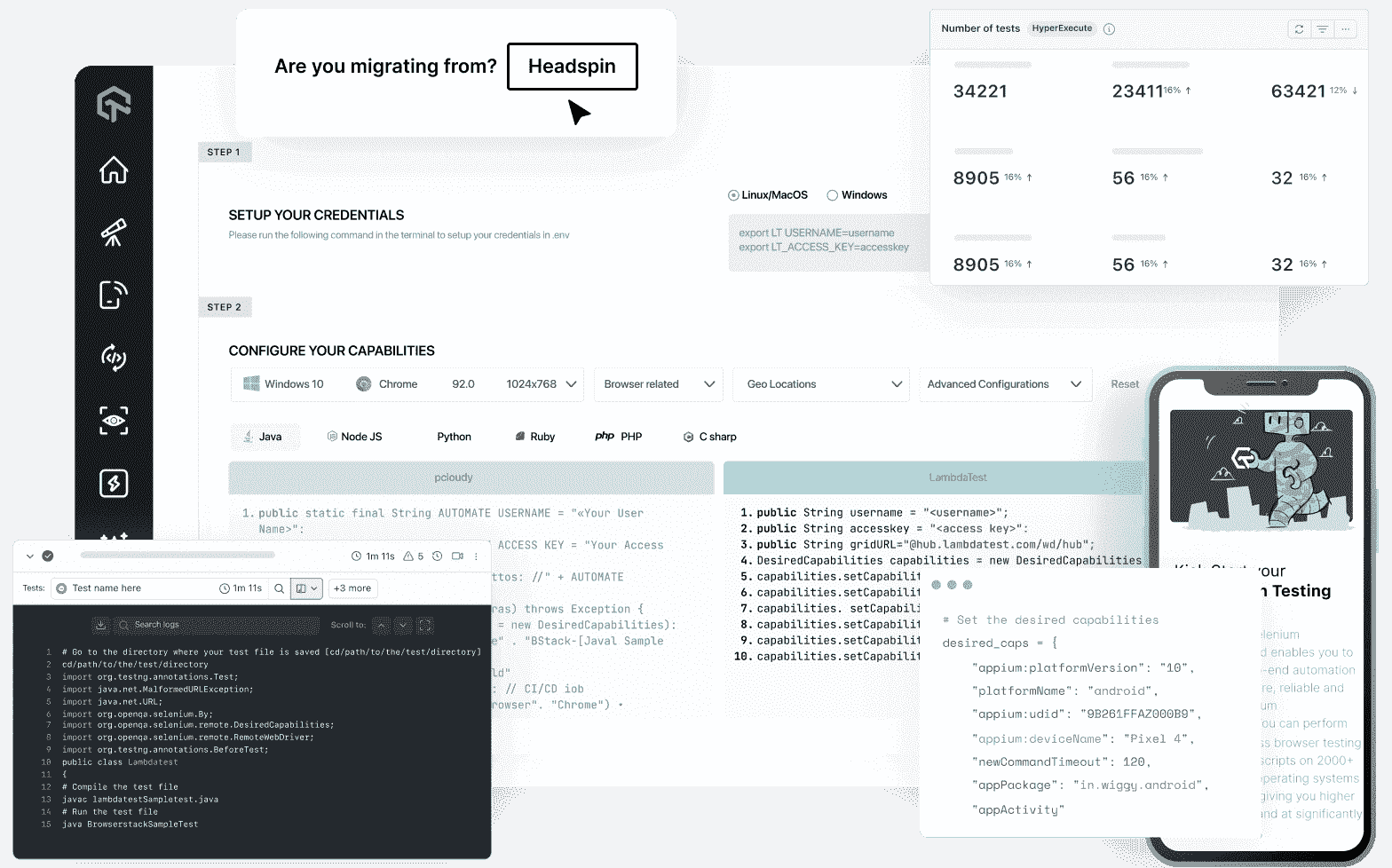Select the Node JS language tab
This screenshot has width=1392, height=868.
(x=355, y=437)
